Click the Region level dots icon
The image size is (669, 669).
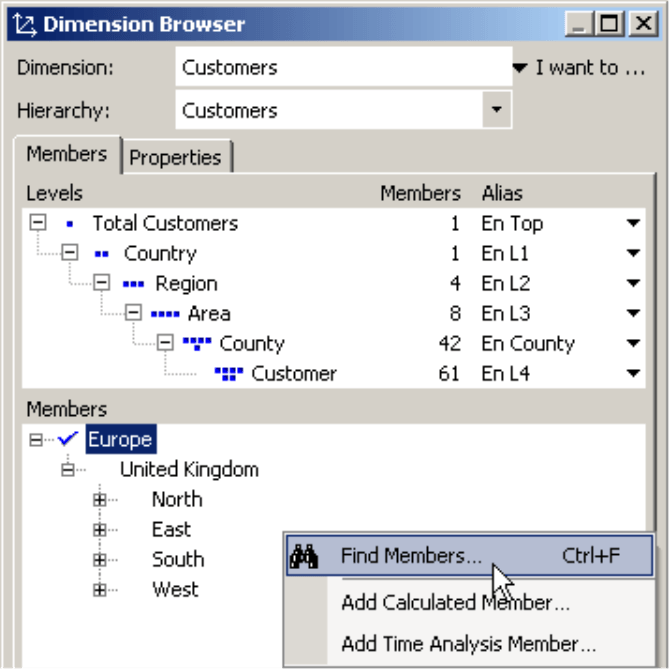click(x=133, y=284)
